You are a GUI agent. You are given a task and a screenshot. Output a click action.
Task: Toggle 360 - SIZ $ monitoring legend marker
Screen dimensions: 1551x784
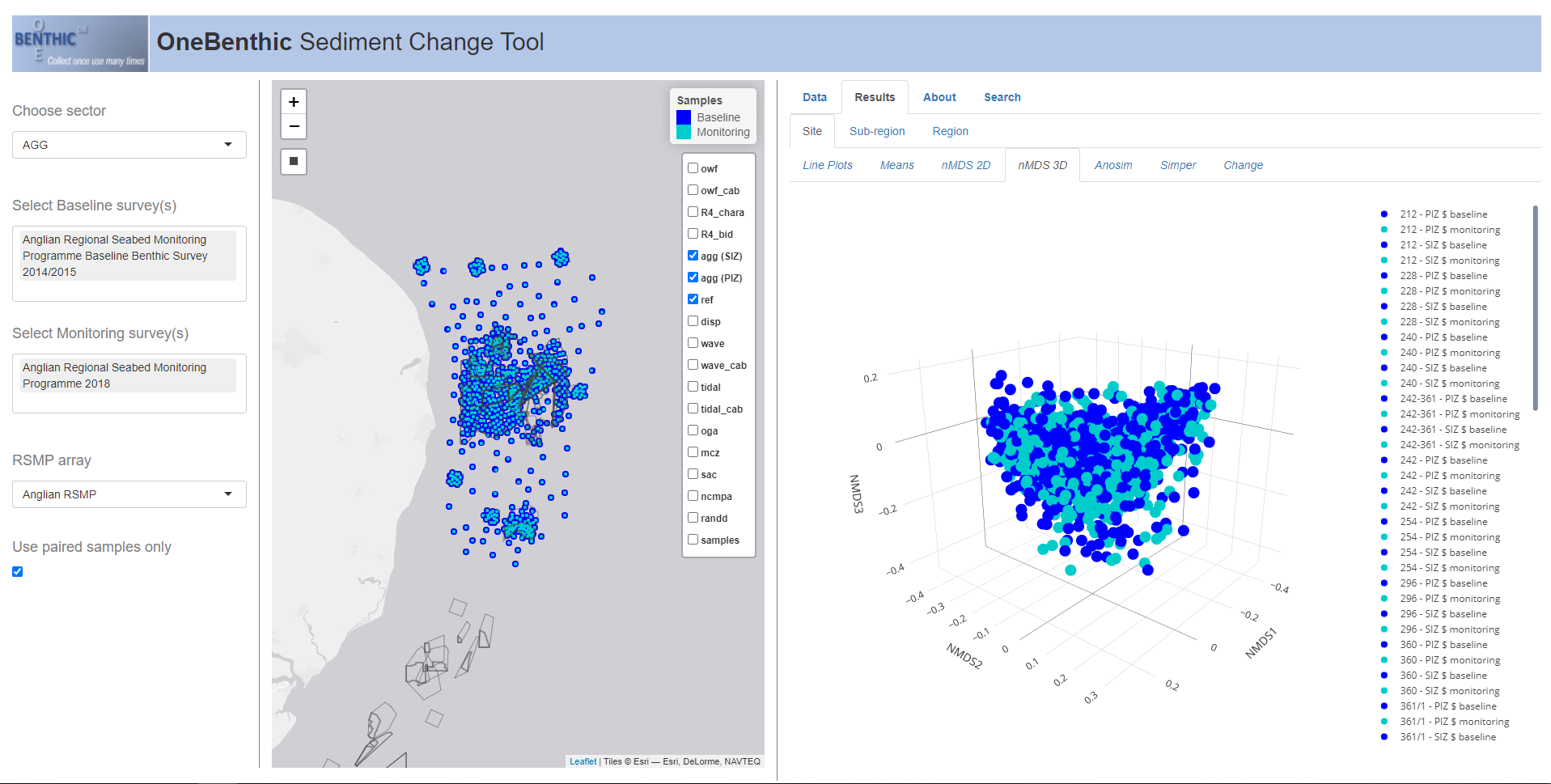point(1384,691)
